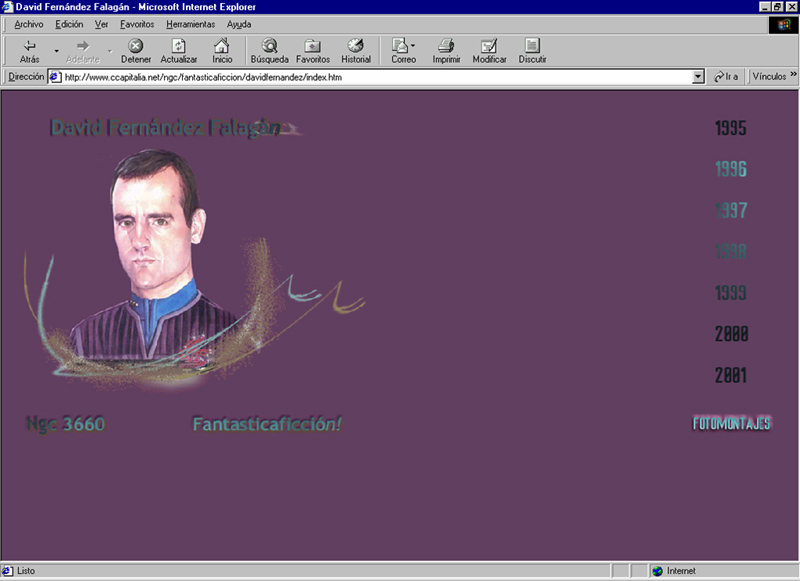Go to the home page via Inicio

(x=222, y=51)
